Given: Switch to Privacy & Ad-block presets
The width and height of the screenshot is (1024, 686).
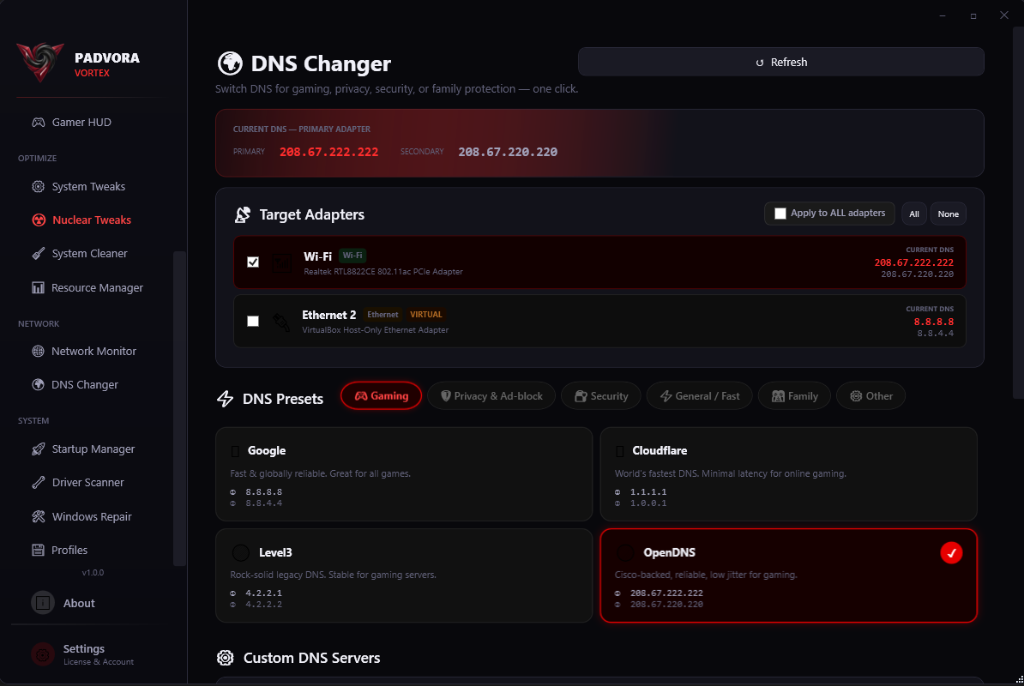Looking at the screenshot, I should pos(492,396).
